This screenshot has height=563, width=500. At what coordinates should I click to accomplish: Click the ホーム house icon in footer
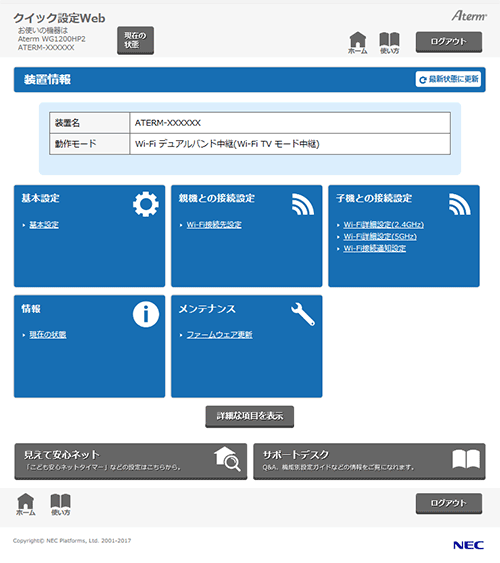[25, 504]
